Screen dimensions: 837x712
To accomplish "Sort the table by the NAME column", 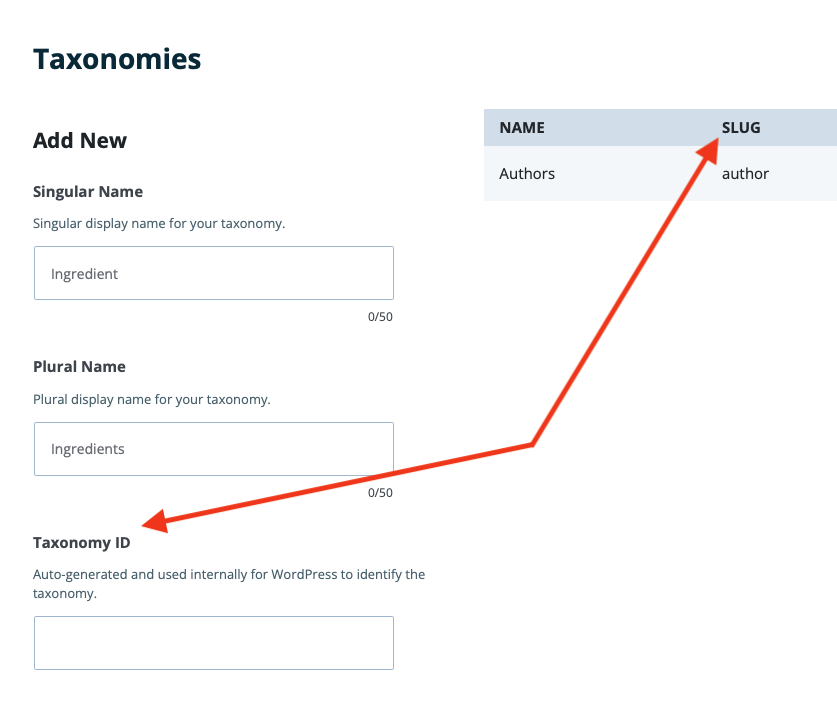I will click(522, 127).
